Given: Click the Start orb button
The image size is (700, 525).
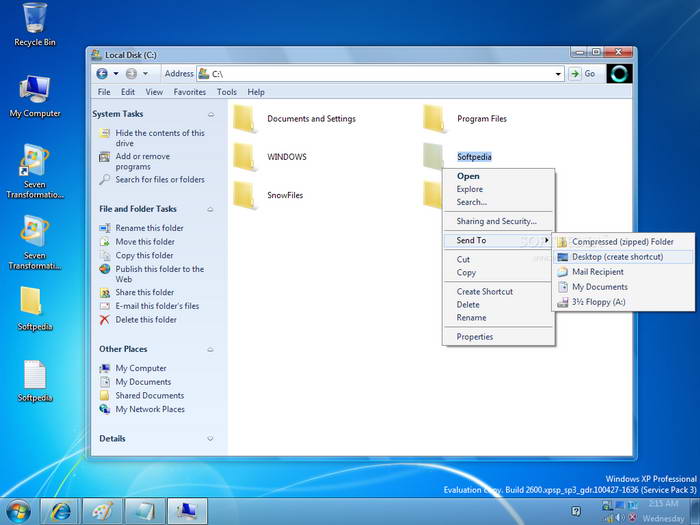Looking at the screenshot, I should pyautogui.click(x=18, y=512).
